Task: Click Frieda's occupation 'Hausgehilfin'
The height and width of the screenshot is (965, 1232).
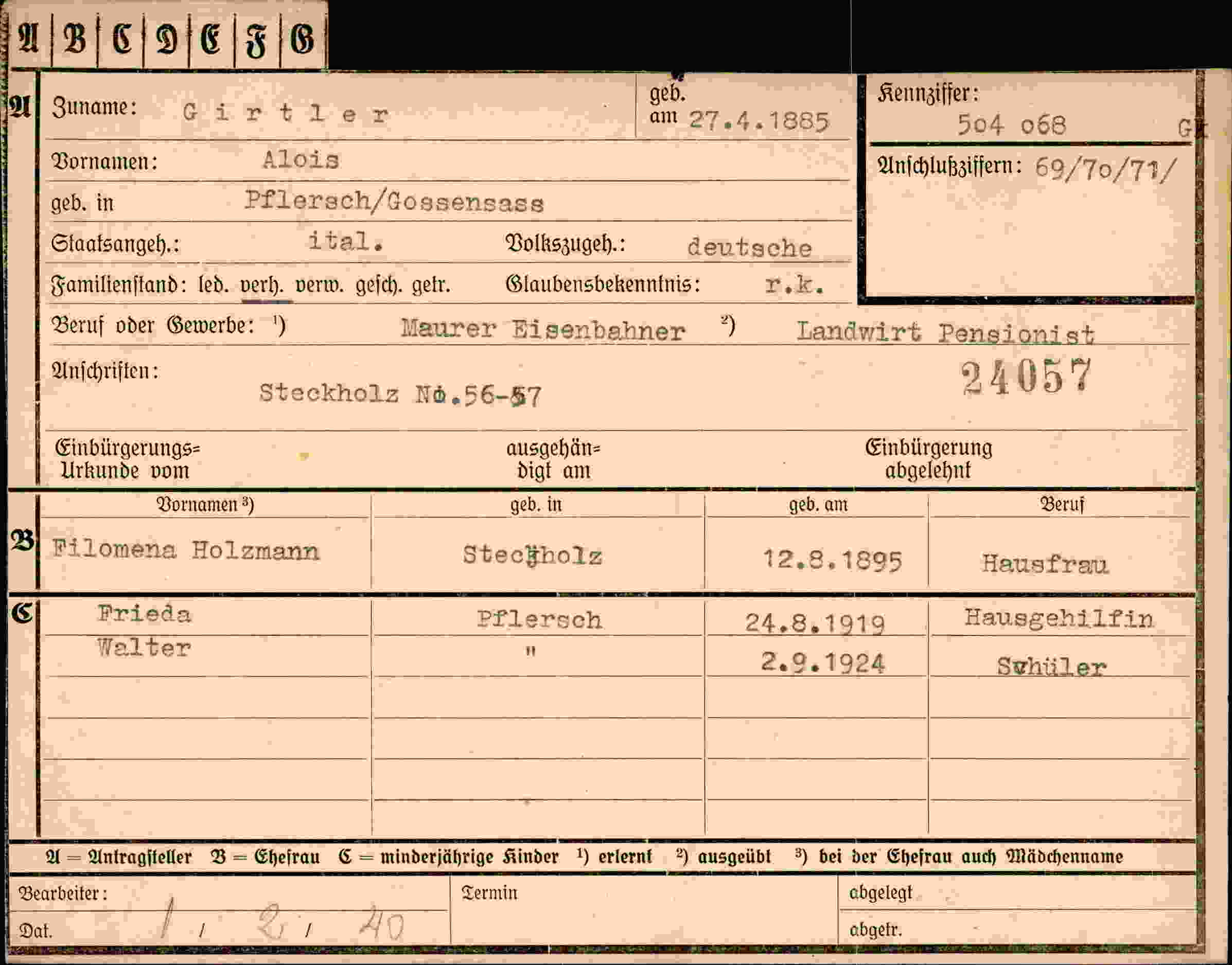Action: 1059,618
